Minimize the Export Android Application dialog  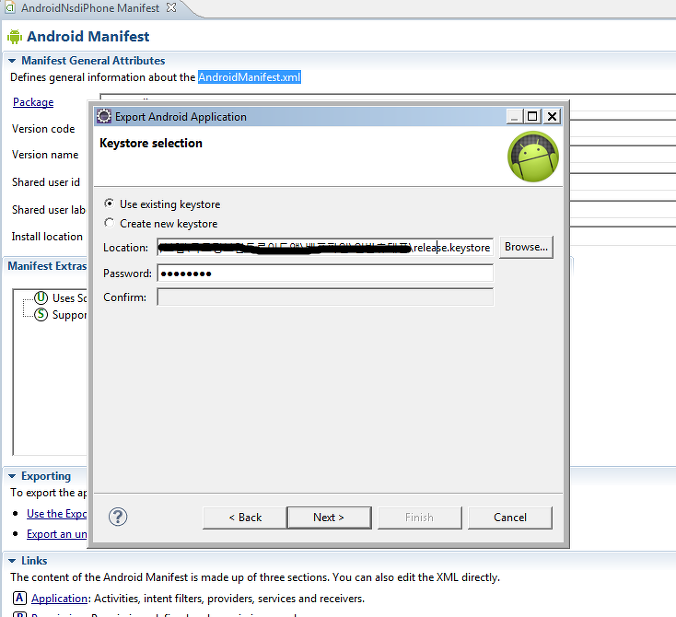point(514,116)
